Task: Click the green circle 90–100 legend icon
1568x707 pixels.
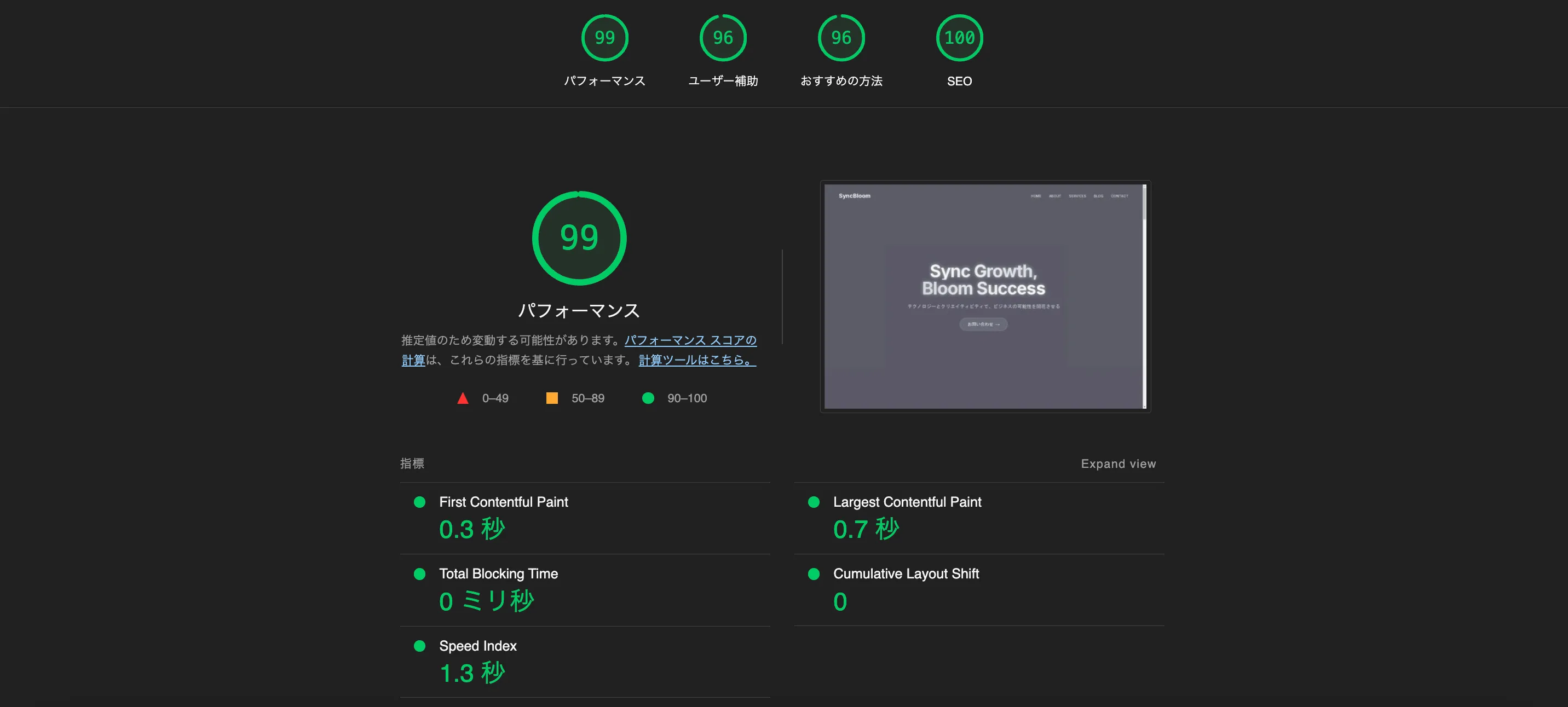Action: point(648,398)
